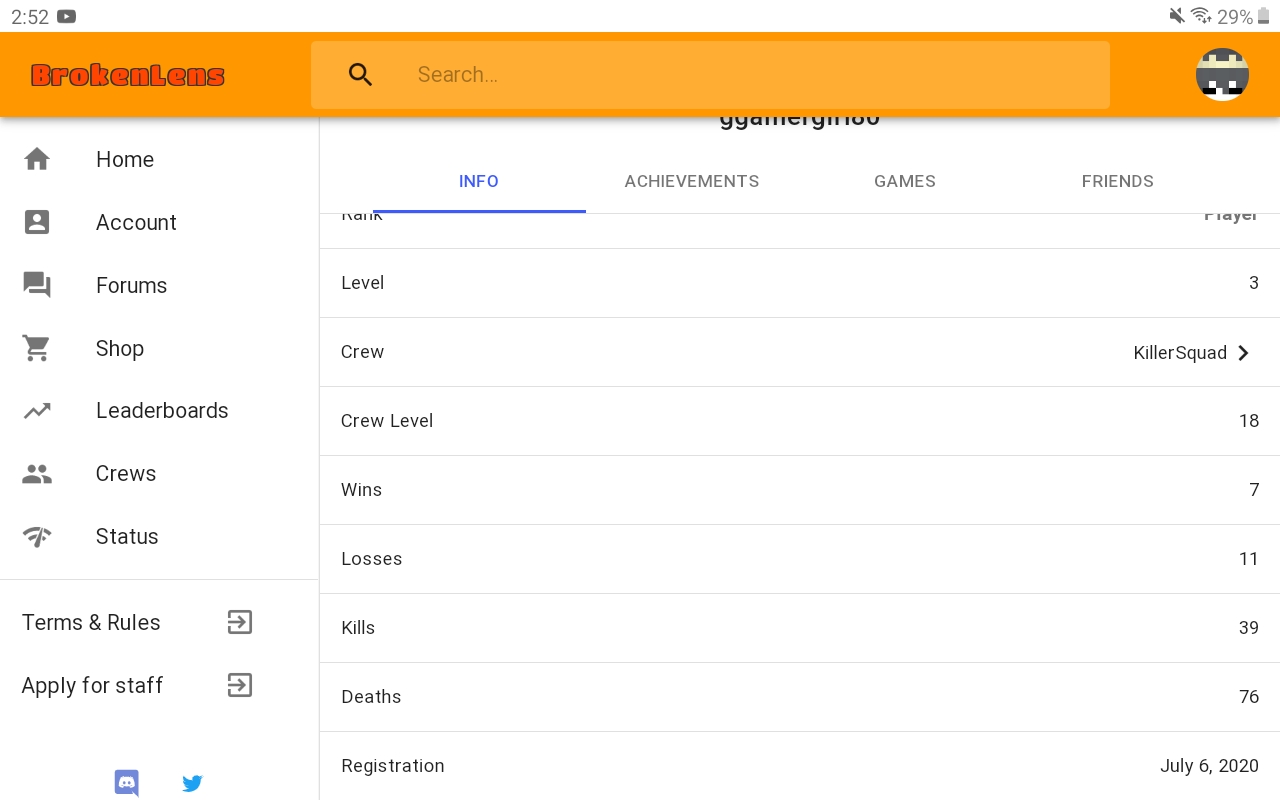Click the Crew Level value 18

[x=1249, y=421]
